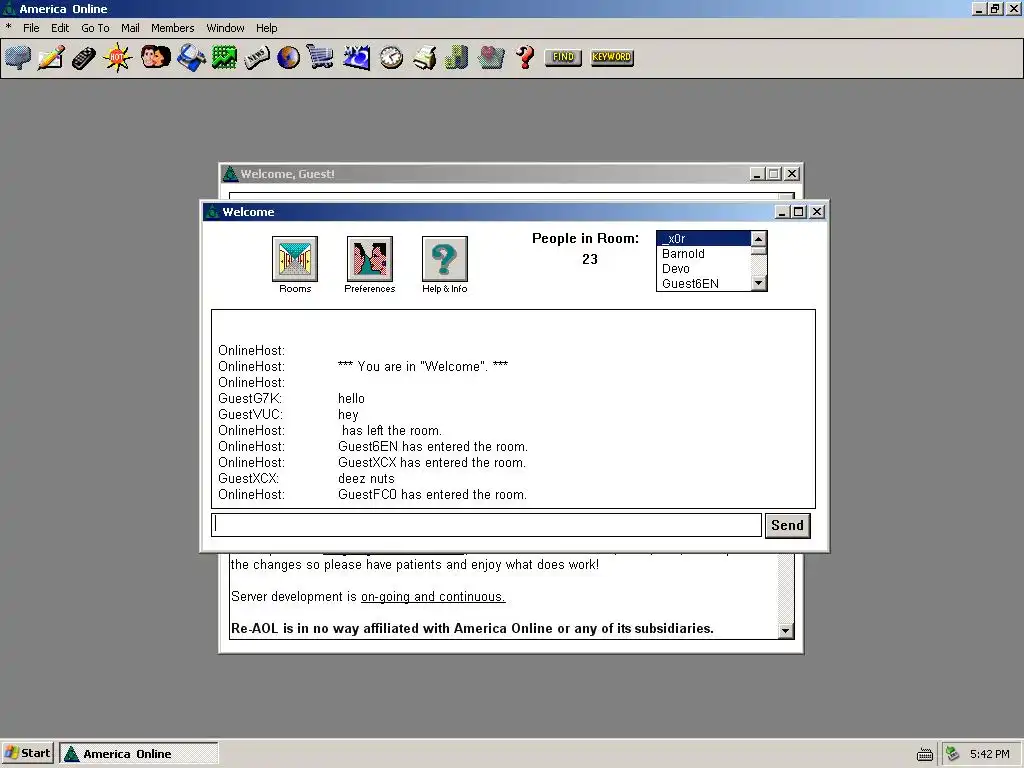Viewport: 1024px width, 768px height.
Task: Click the deez nuts chat message
Action: pyautogui.click(x=366, y=479)
